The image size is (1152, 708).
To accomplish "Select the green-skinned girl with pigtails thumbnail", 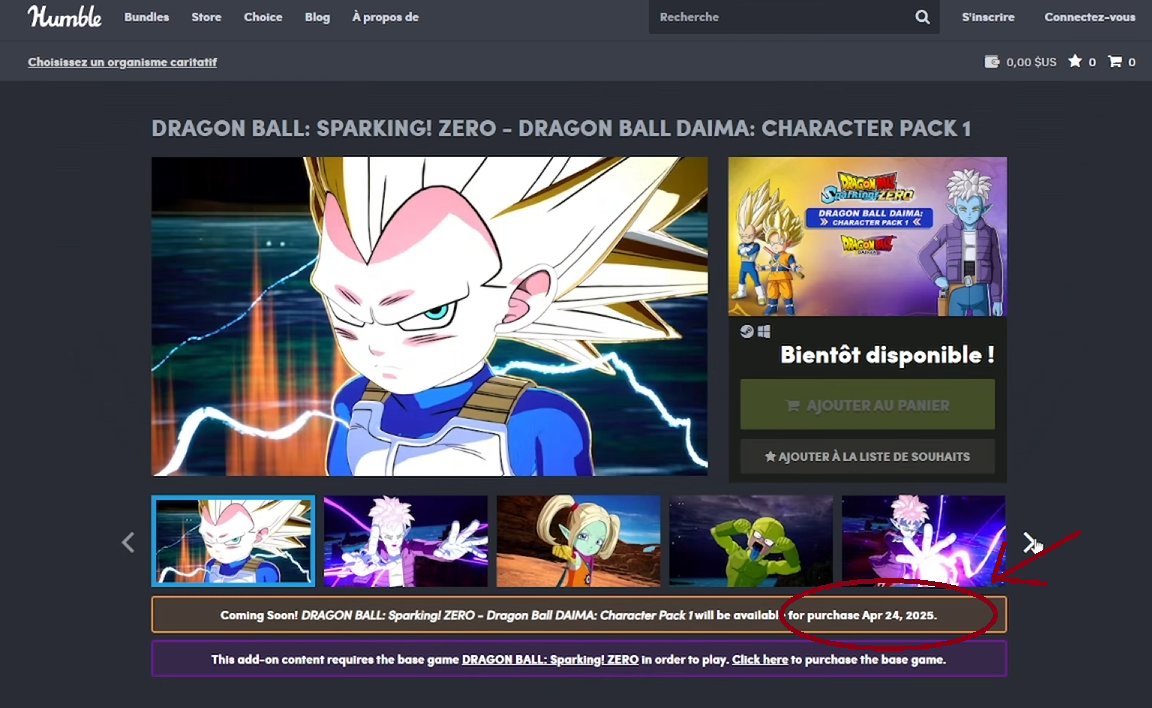I will point(578,541).
